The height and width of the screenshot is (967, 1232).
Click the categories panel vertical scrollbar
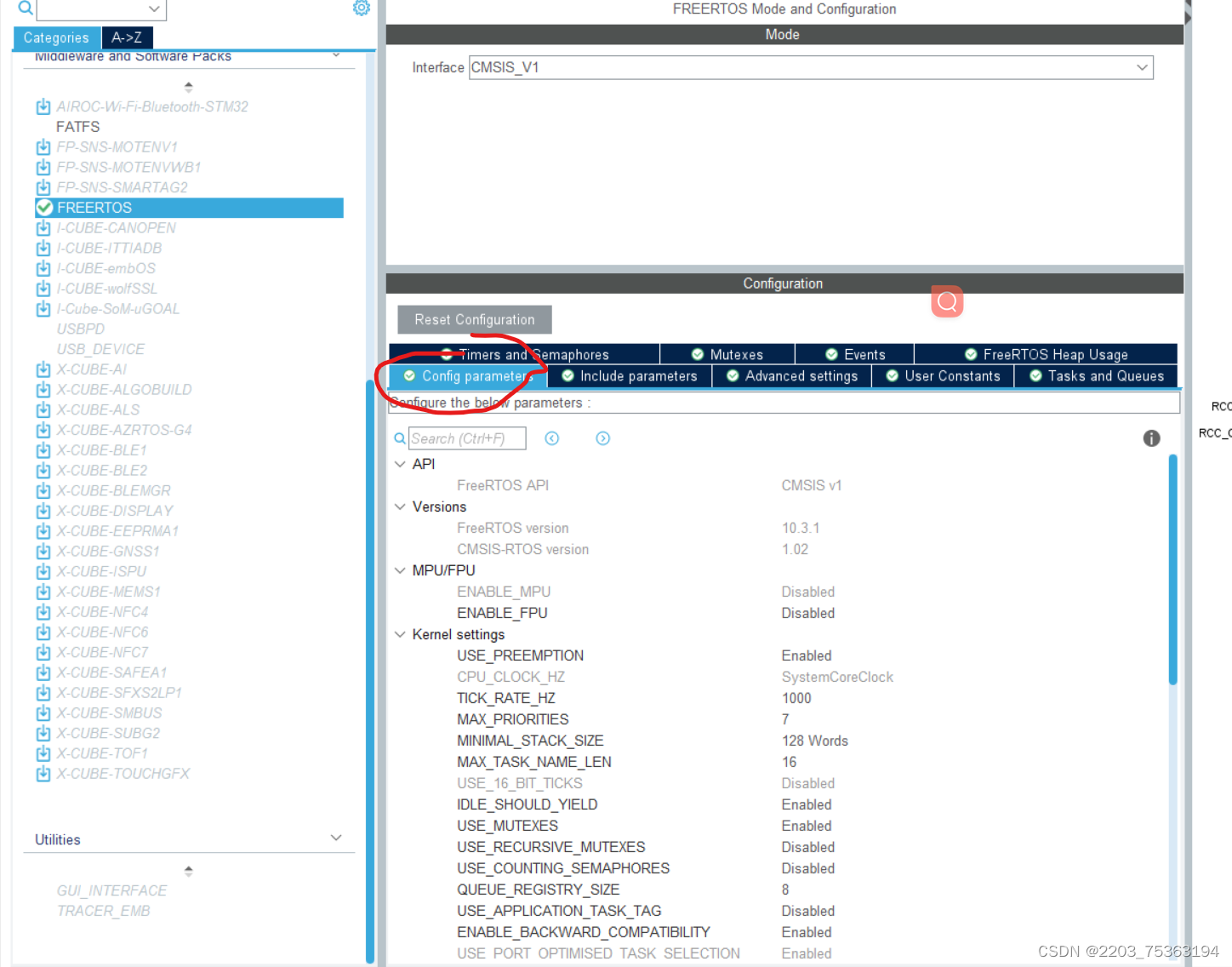click(x=370, y=671)
